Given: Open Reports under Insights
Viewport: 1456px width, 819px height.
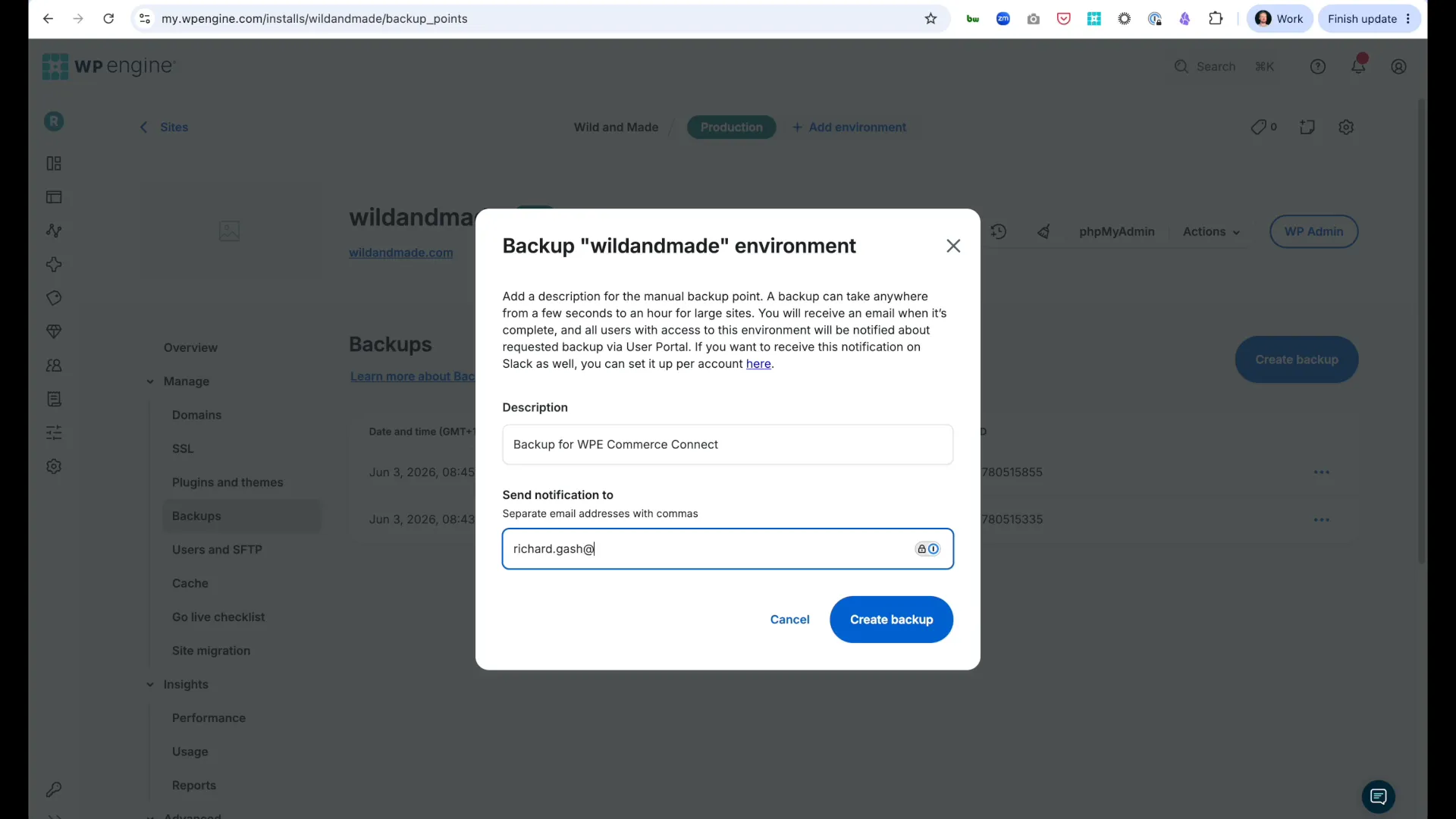Looking at the screenshot, I should pos(193,786).
